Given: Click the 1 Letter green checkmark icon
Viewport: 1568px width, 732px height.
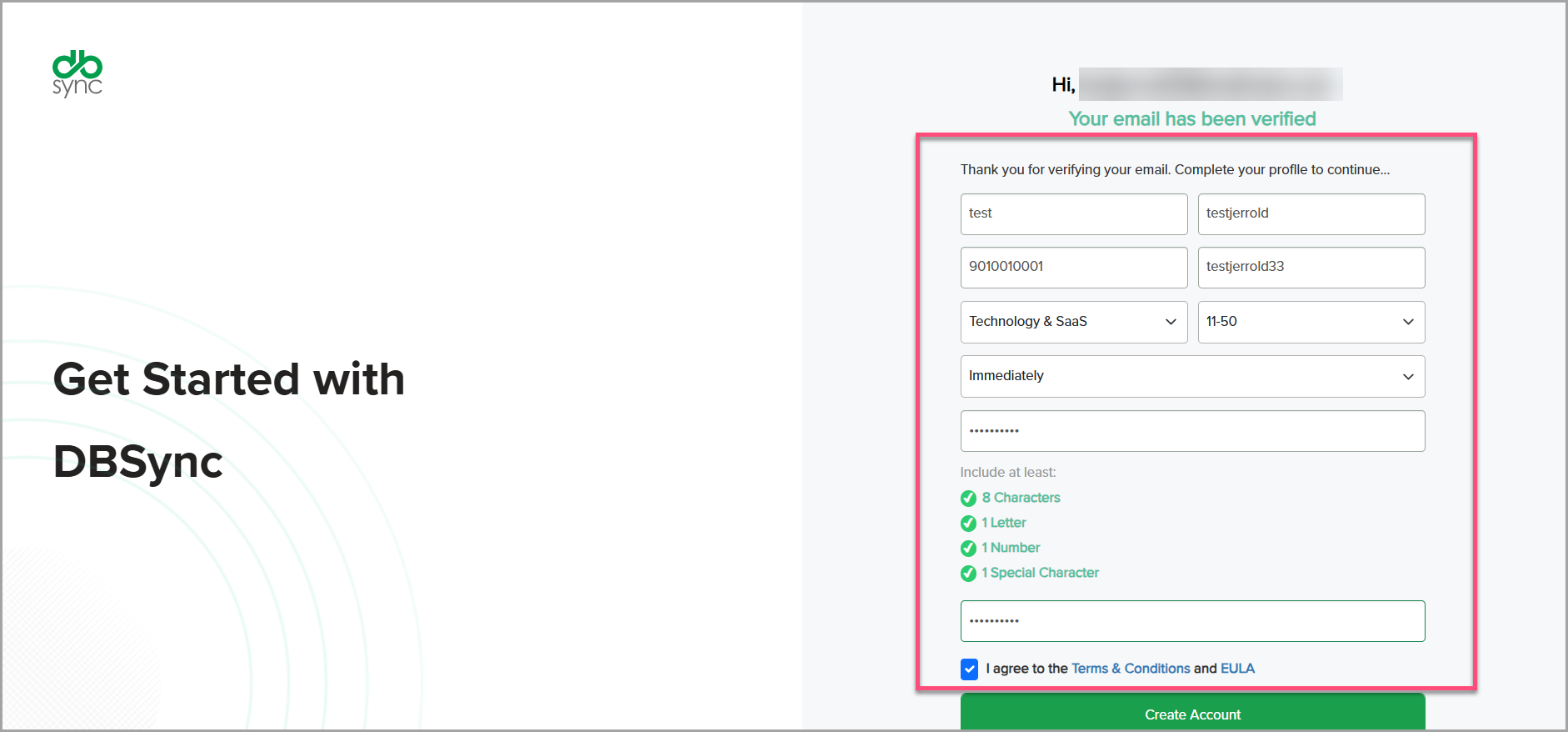Looking at the screenshot, I should [968, 524].
